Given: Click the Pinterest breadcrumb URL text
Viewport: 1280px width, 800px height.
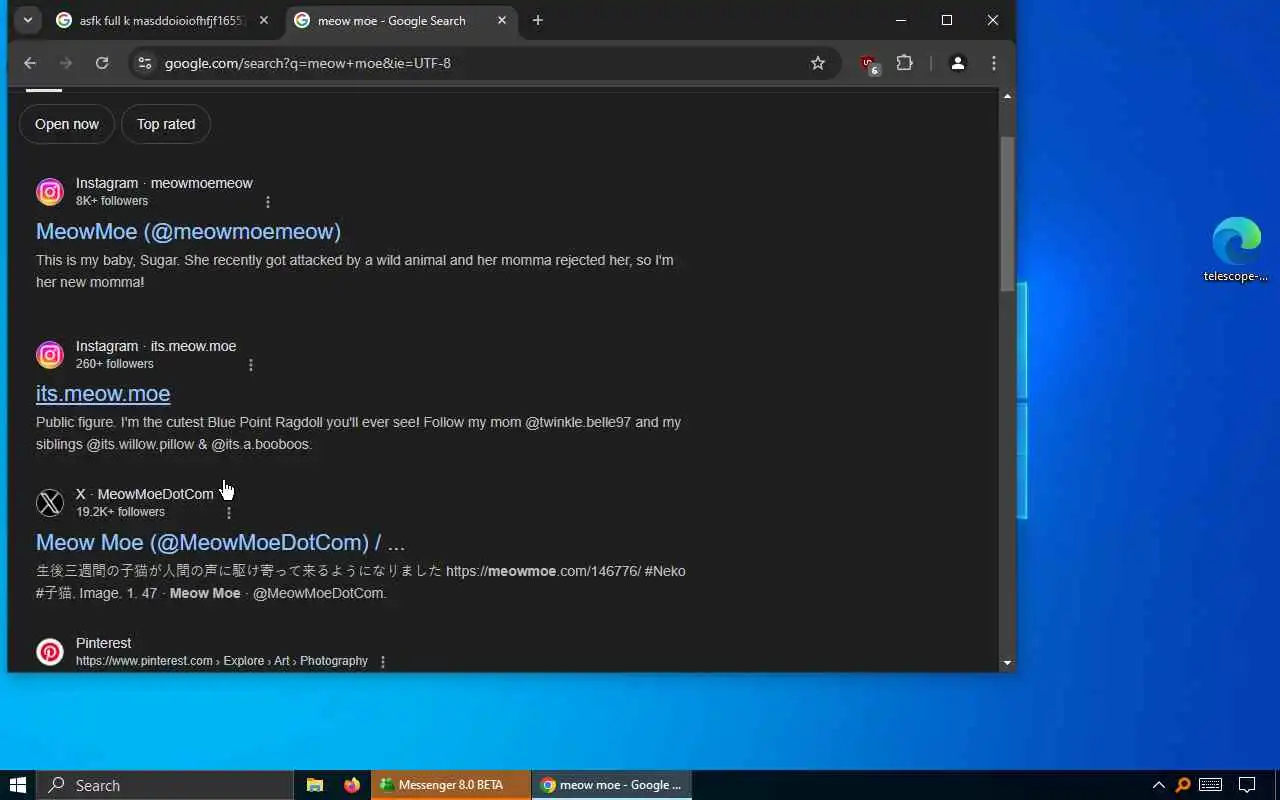Looking at the screenshot, I should [x=222, y=661].
